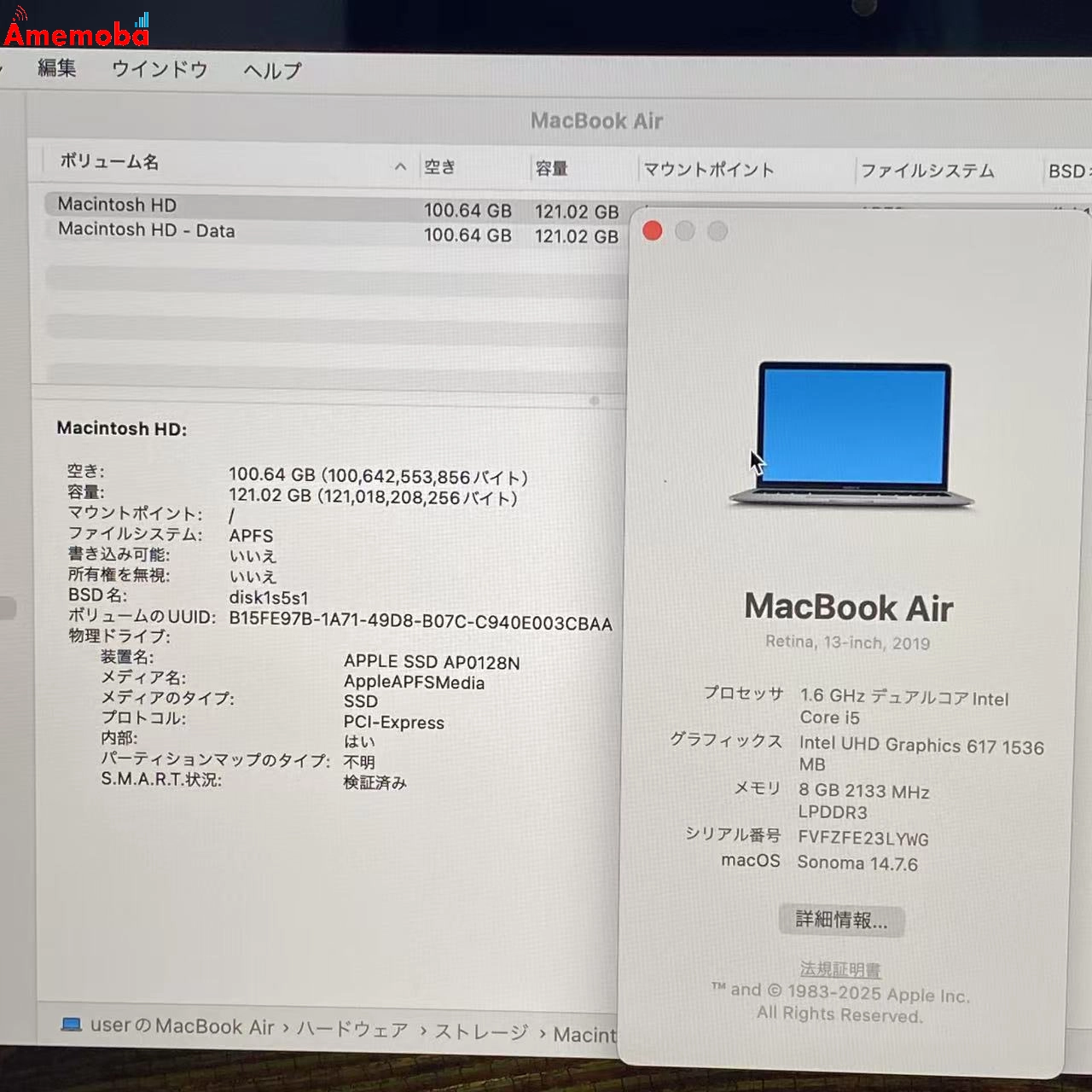Sort volumes by the 容量 column
The image size is (1092, 1092).
click(550, 168)
